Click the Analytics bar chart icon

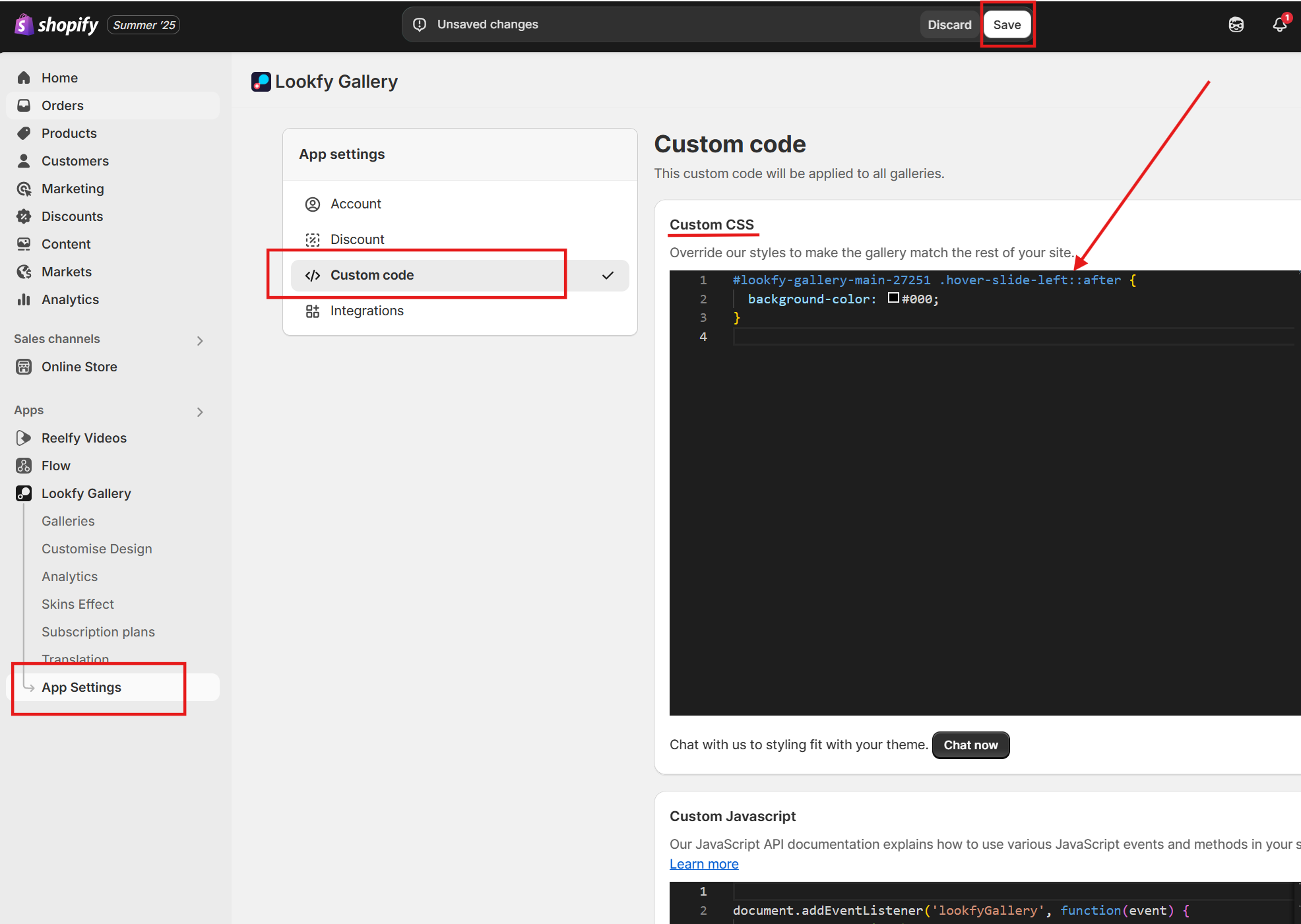click(24, 299)
